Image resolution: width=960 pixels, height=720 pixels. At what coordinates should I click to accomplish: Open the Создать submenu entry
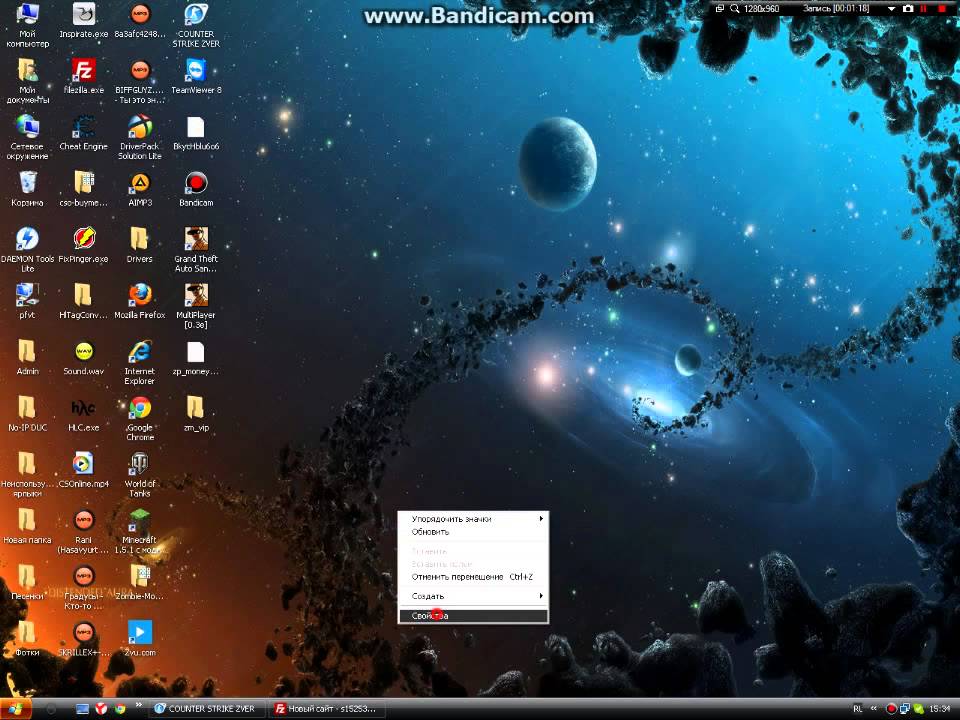pos(473,596)
